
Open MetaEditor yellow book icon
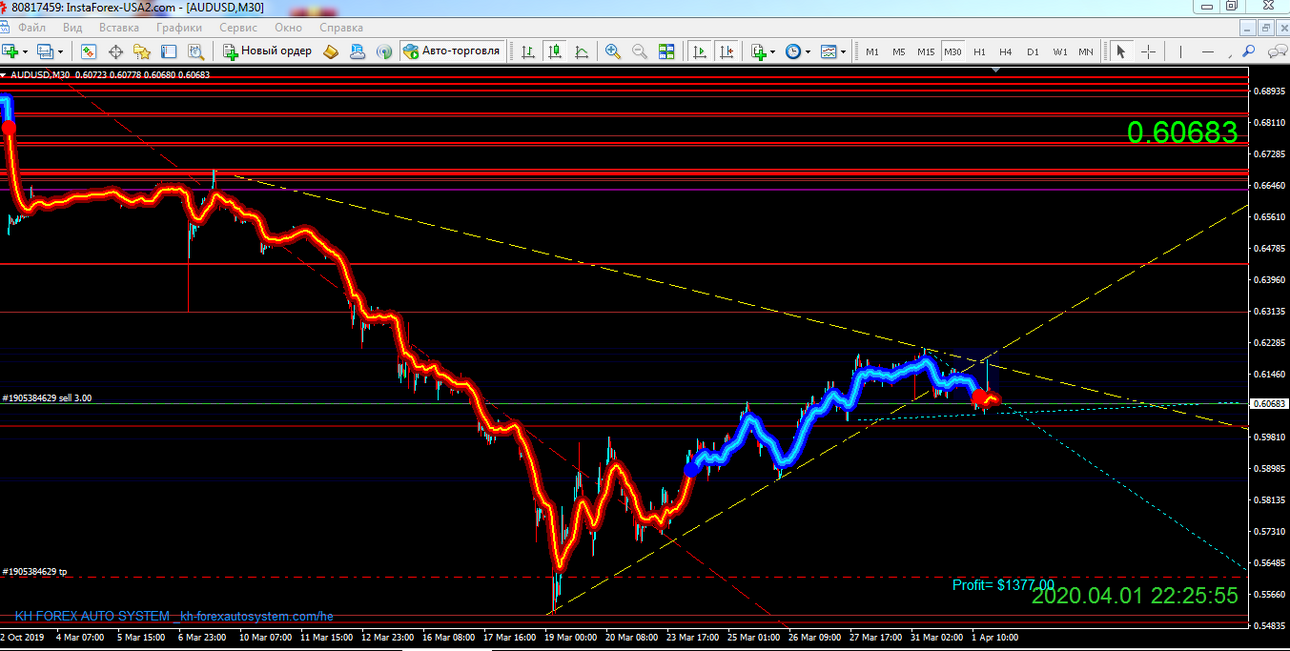[331, 51]
